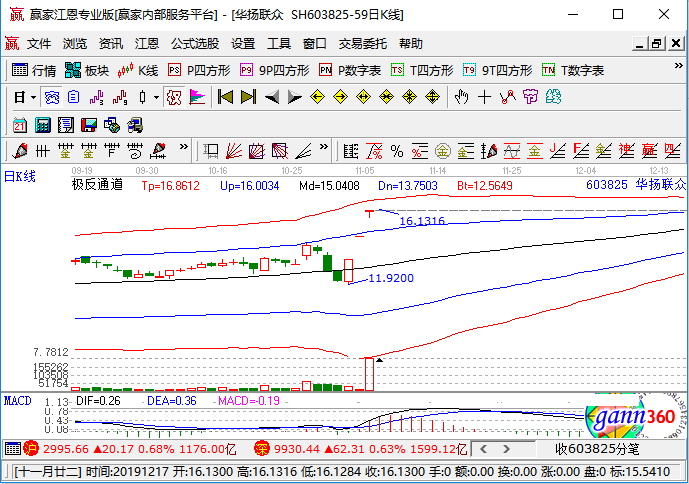Click the 行情 quotes button

pos(34,70)
